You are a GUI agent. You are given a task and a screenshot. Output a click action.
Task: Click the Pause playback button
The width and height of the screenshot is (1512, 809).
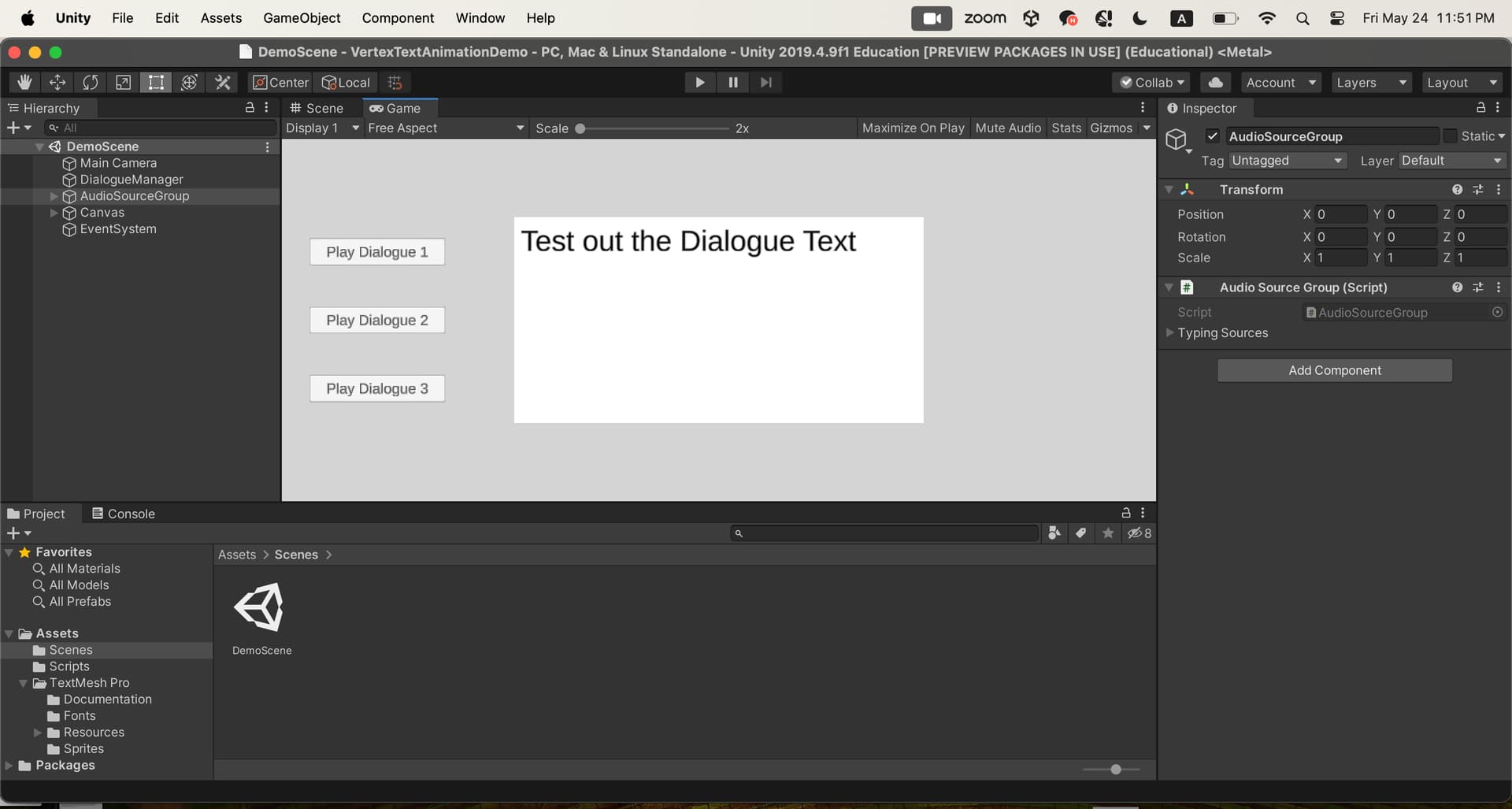732,82
